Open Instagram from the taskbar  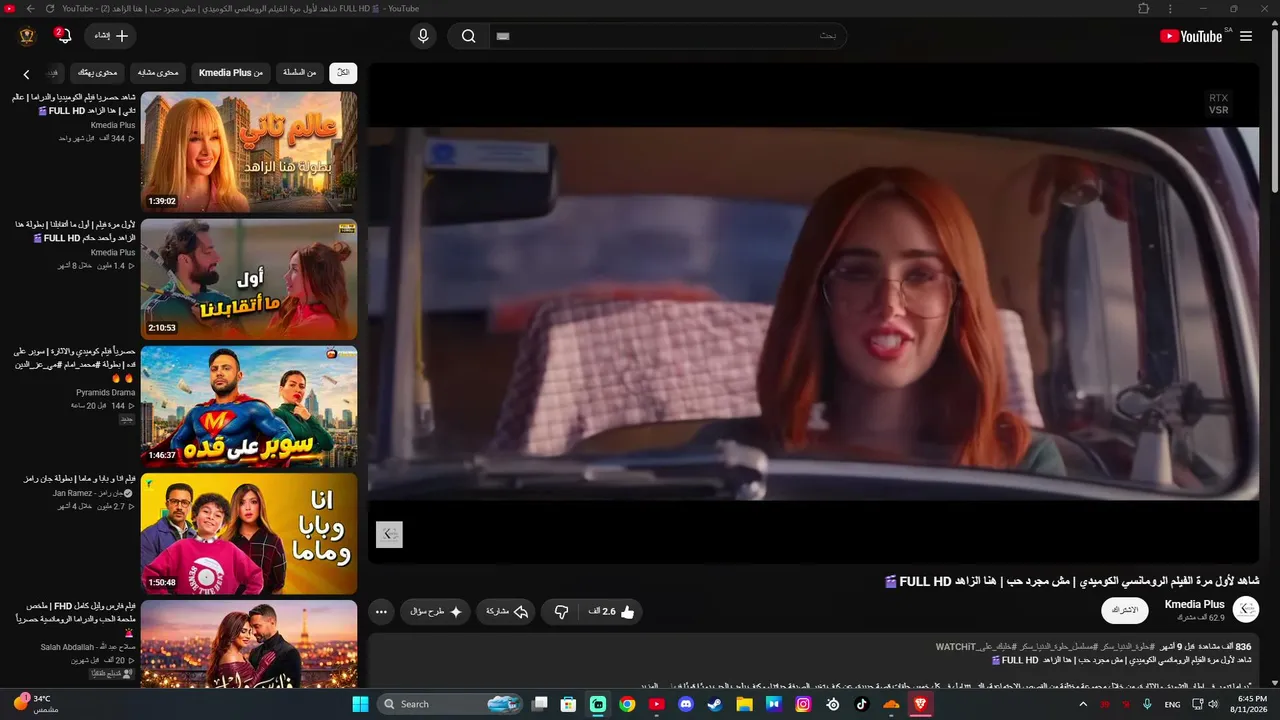(x=803, y=704)
